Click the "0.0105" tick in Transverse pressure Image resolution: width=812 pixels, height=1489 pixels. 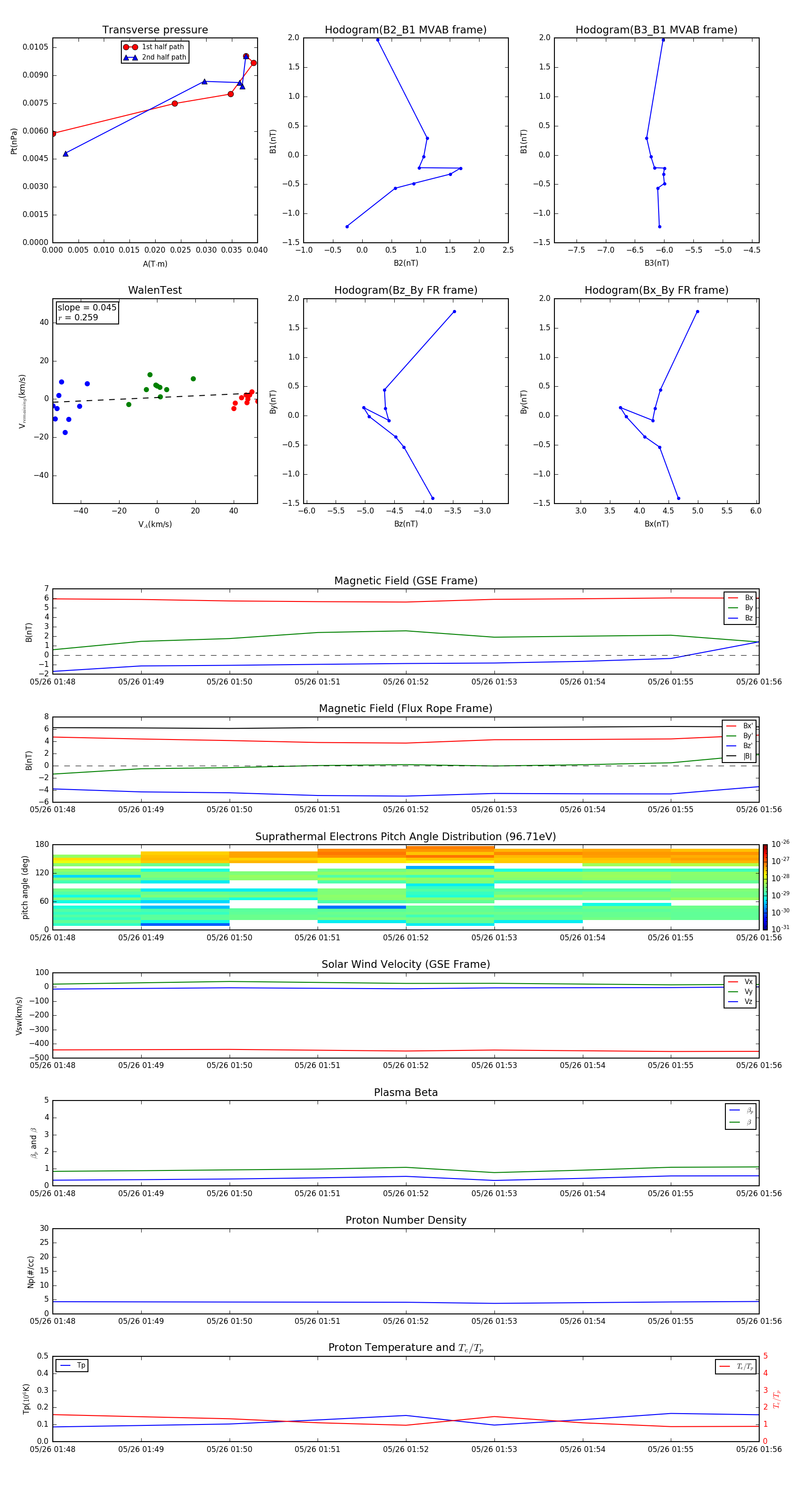tap(36, 47)
